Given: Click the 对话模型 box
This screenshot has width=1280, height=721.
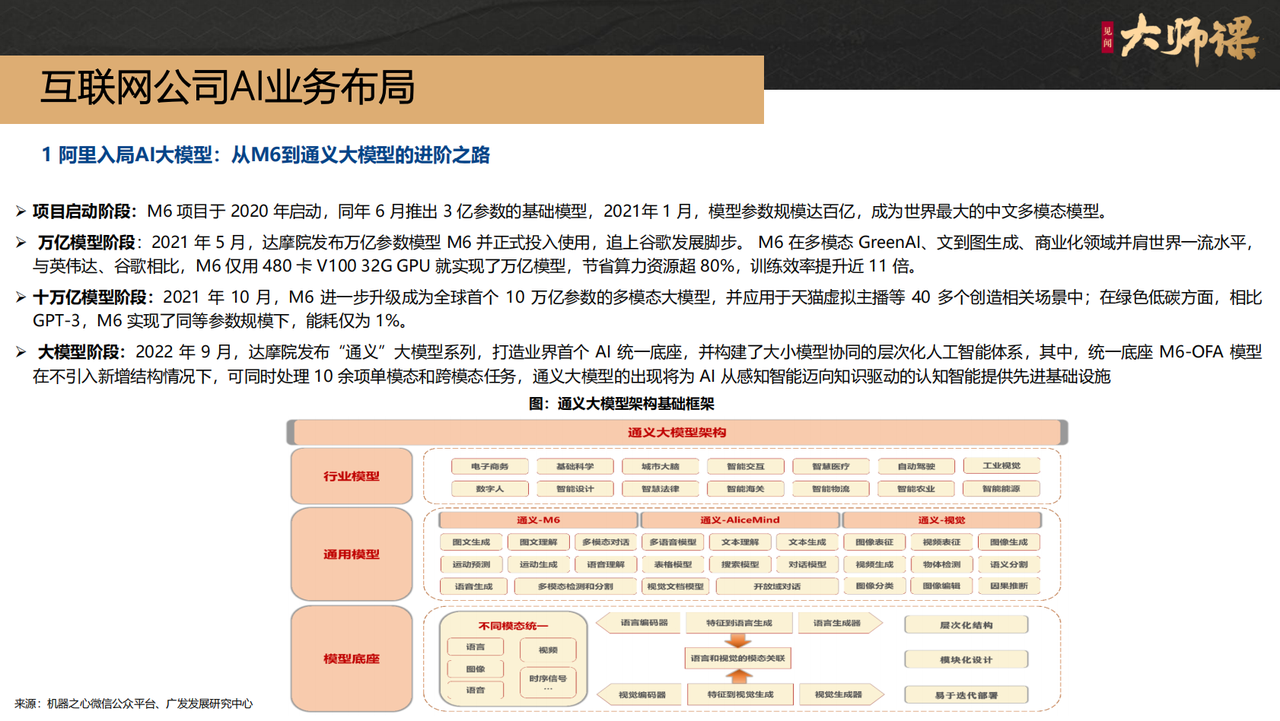Looking at the screenshot, I should coord(807,564).
